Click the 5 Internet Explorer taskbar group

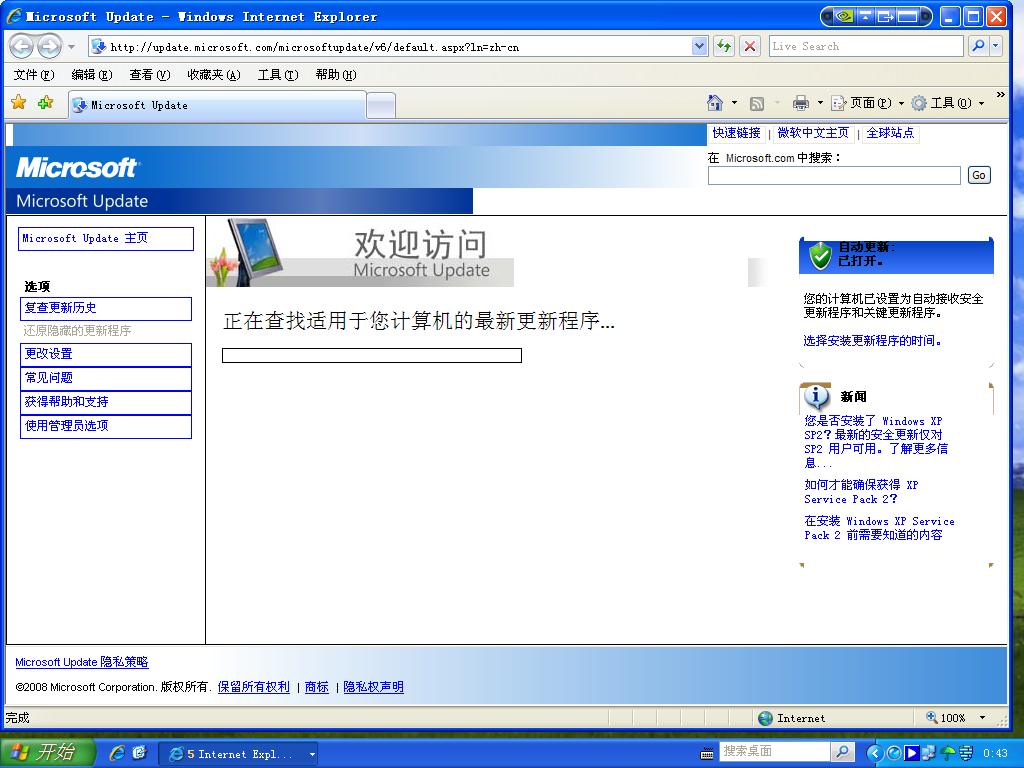tap(239, 754)
